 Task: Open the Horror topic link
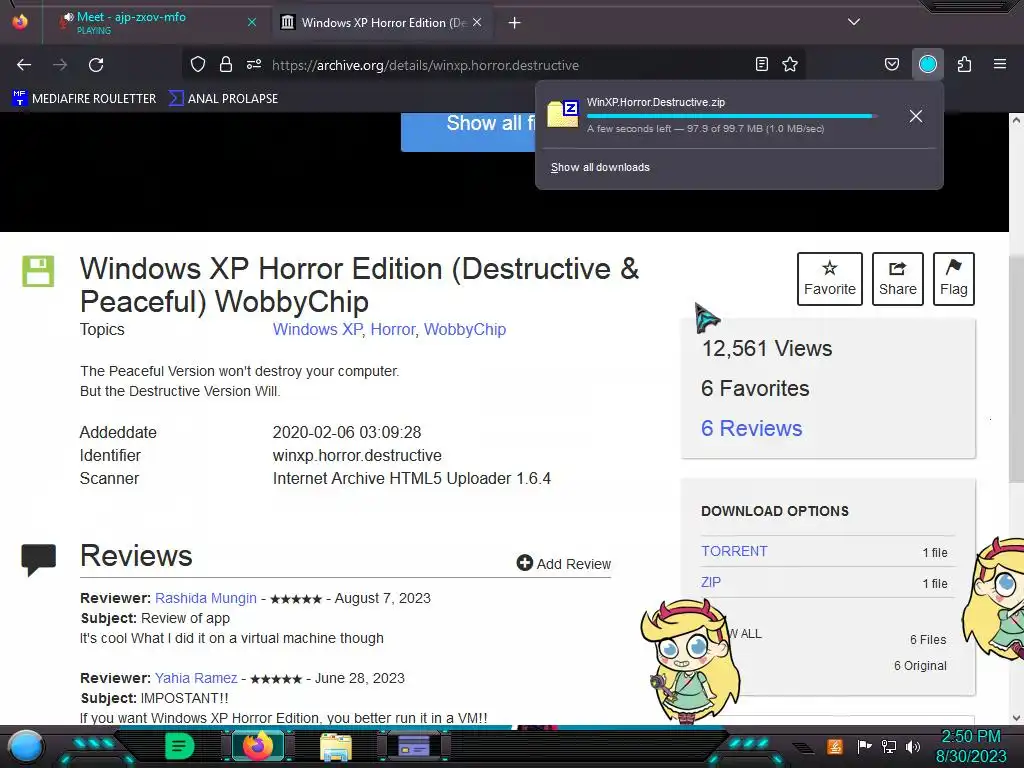(392, 329)
